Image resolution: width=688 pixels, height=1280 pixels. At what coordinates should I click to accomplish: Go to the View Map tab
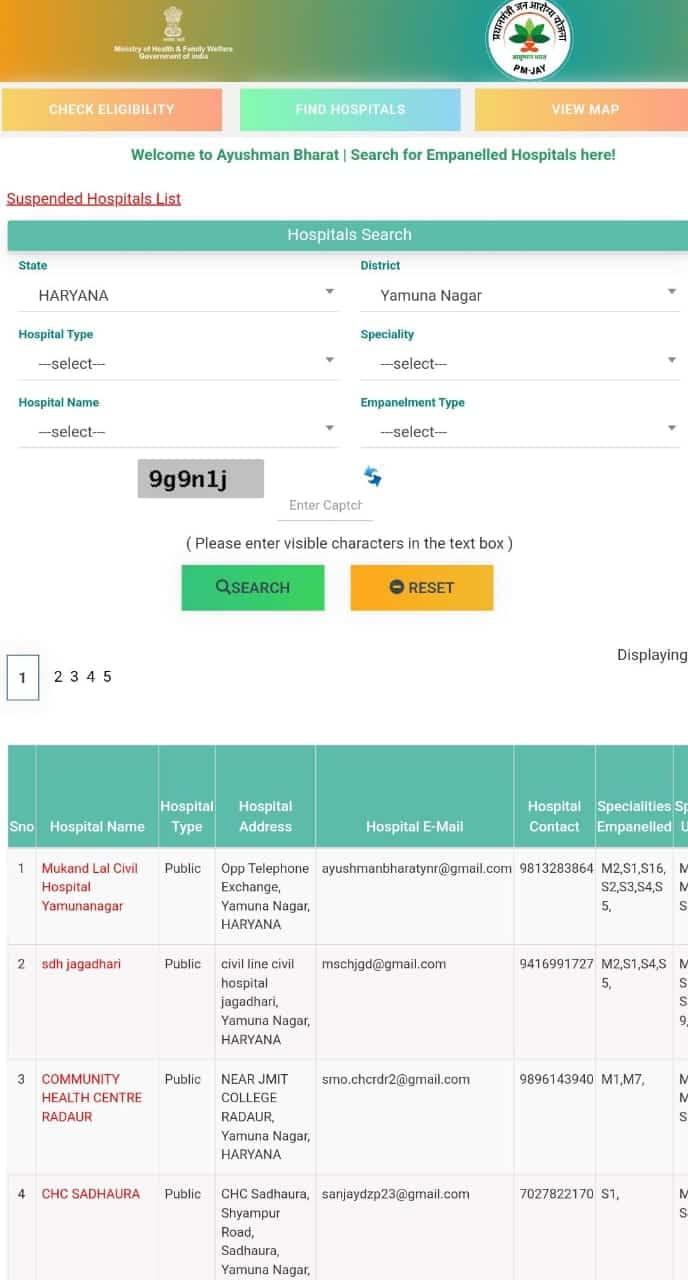[x=584, y=110]
